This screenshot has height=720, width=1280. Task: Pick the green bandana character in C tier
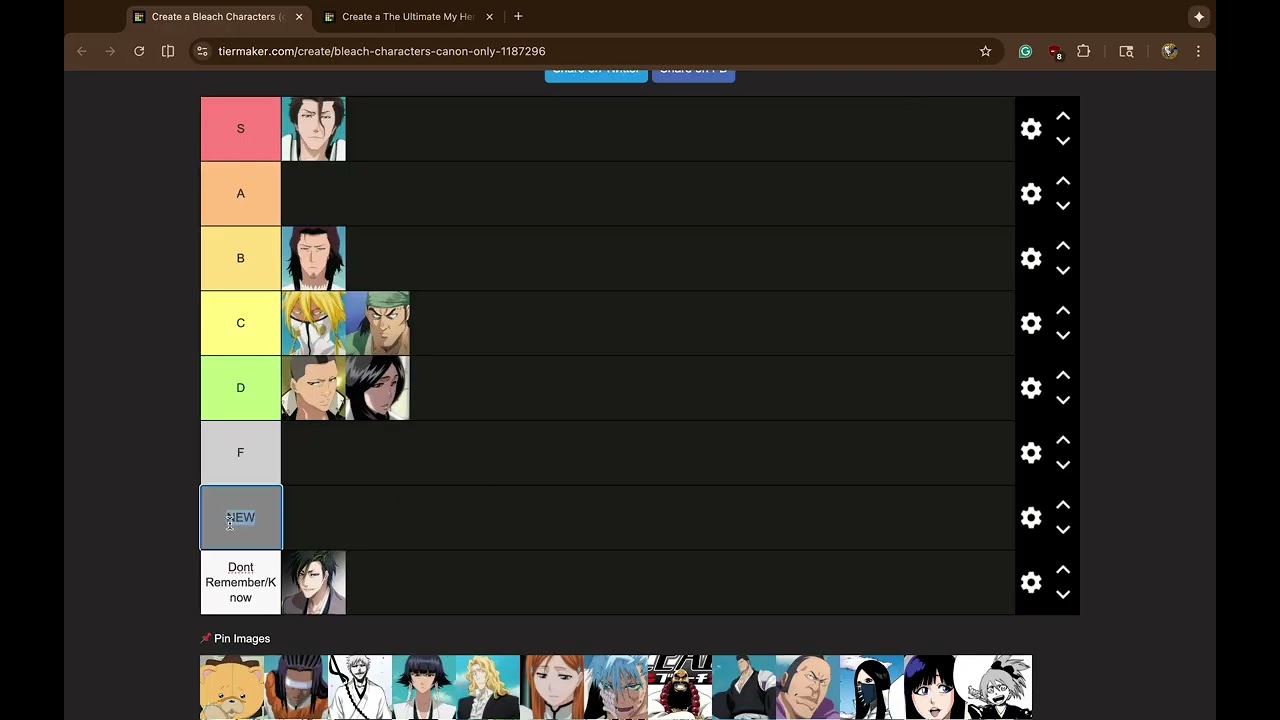[x=378, y=323]
